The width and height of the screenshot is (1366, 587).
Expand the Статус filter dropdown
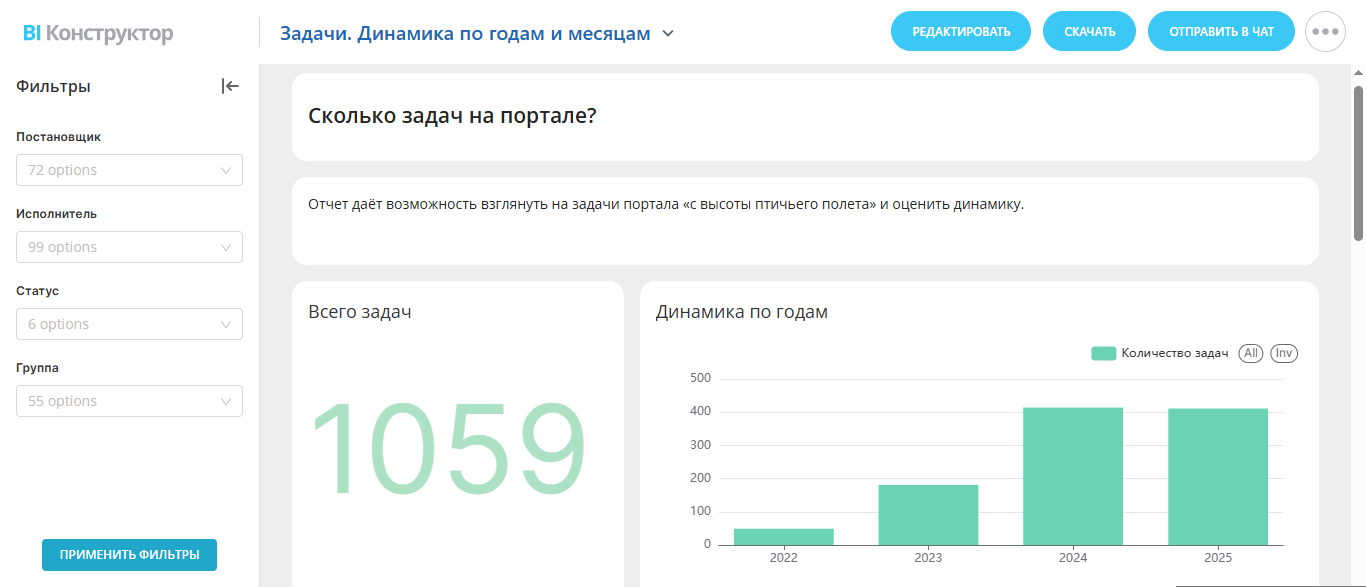[x=129, y=324]
